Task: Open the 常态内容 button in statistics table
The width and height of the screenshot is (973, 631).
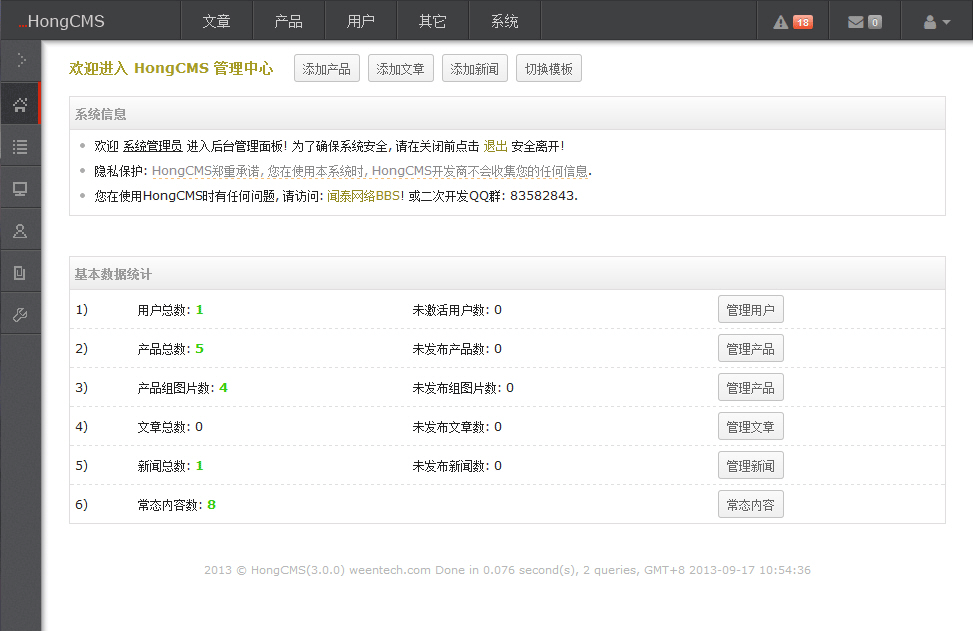Action: tap(750, 505)
